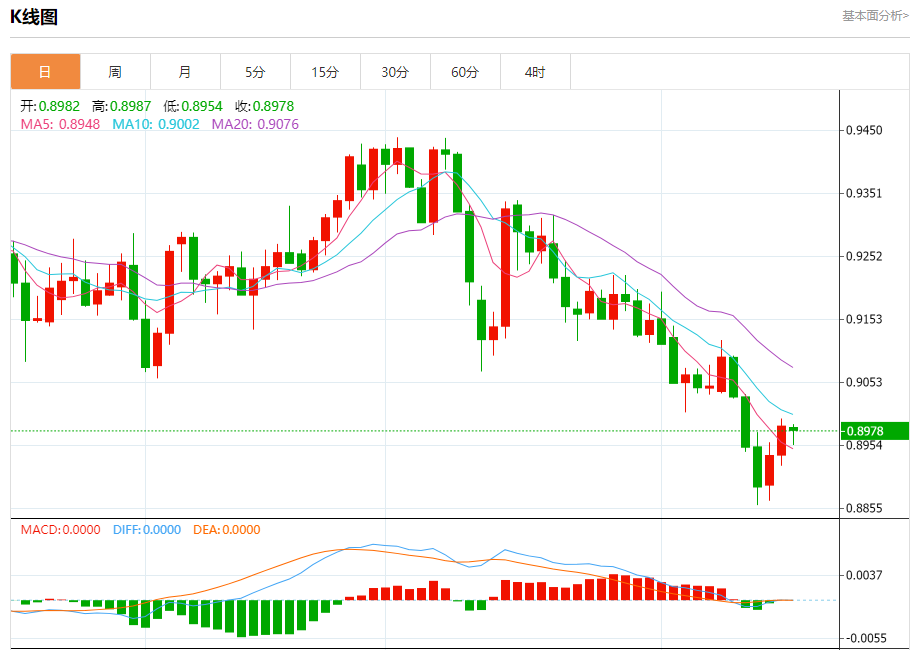Screen dimensions: 921x650
Task: Open the 30分 timeframe tab
Action: point(395,72)
